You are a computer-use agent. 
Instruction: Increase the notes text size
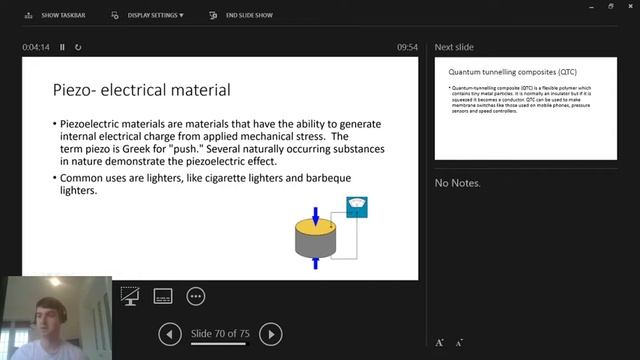440,343
